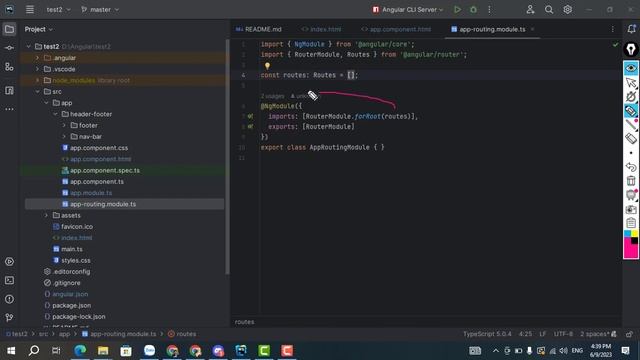The width and height of the screenshot is (640, 360).
Task: Open Search Everywhere magnifier
Action: [x=549, y=9]
